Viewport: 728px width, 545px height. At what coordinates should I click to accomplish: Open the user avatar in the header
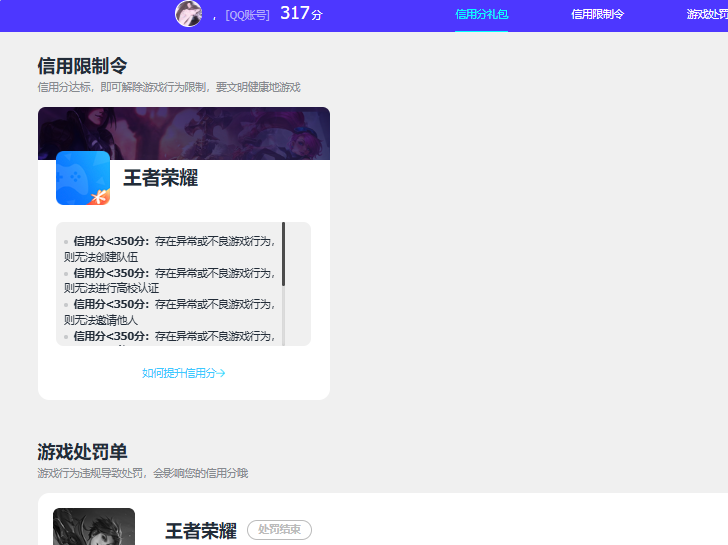188,13
